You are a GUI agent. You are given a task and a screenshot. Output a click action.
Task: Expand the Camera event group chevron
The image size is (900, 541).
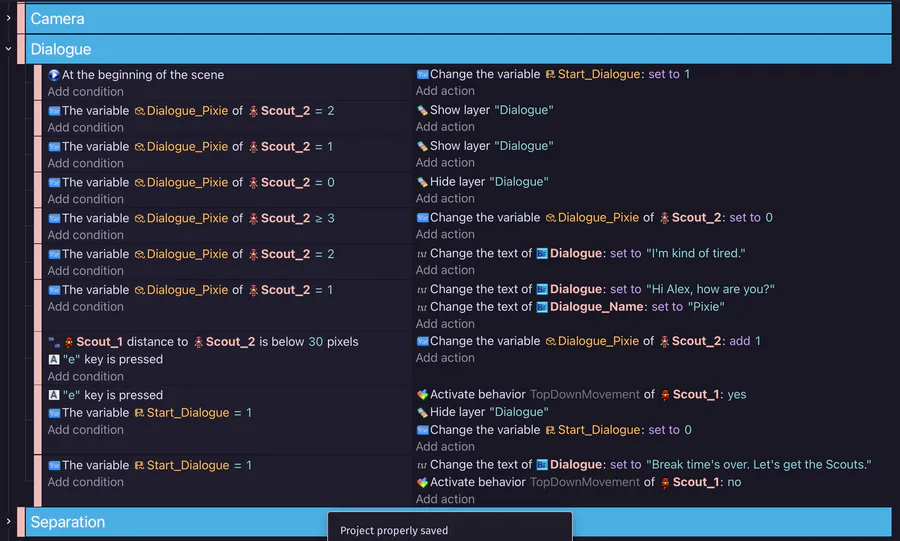[8, 18]
